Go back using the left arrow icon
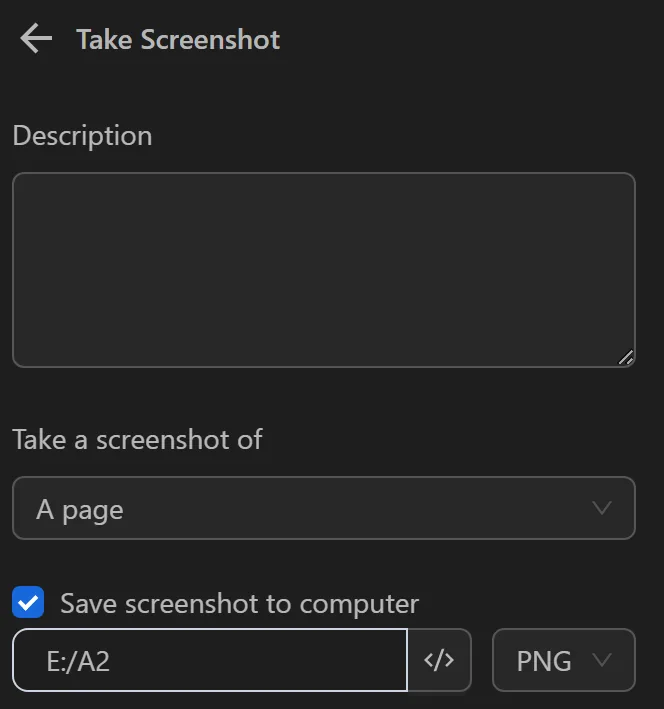Image resolution: width=664 pixels, height=709 pixels. pos(35,39)
